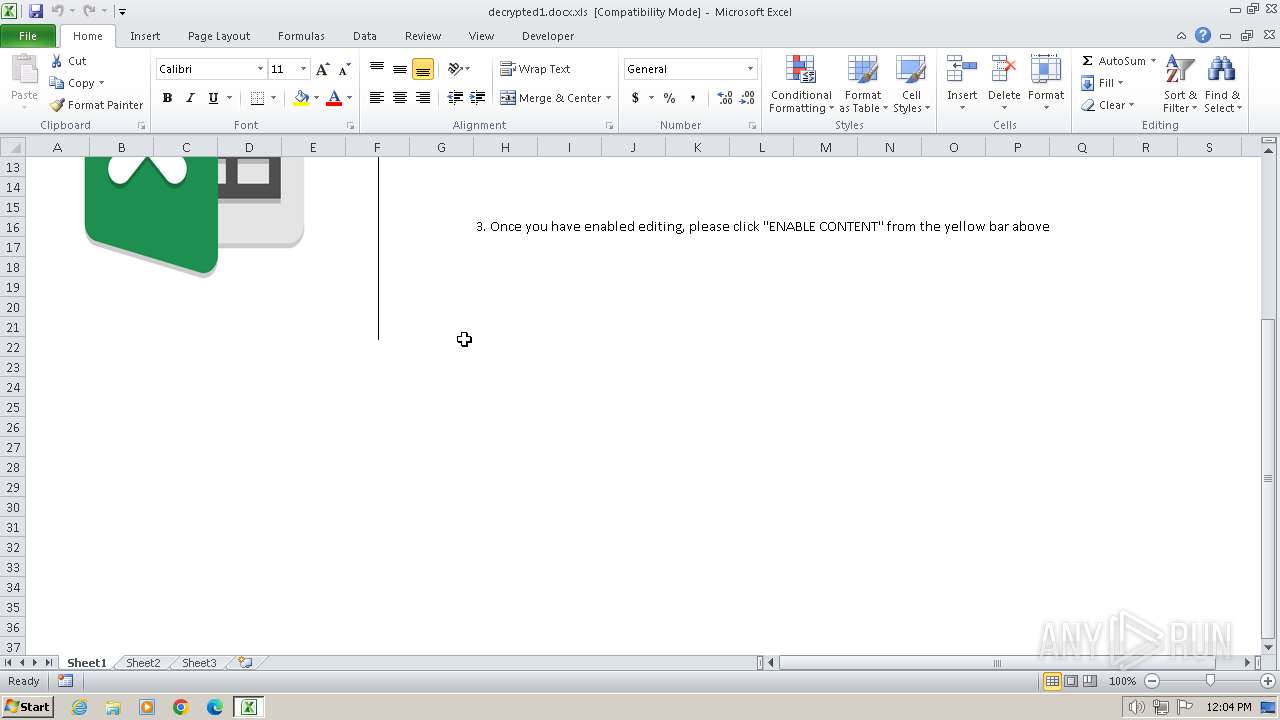
Task: Increase decimal places
Action: pos(725,98)
